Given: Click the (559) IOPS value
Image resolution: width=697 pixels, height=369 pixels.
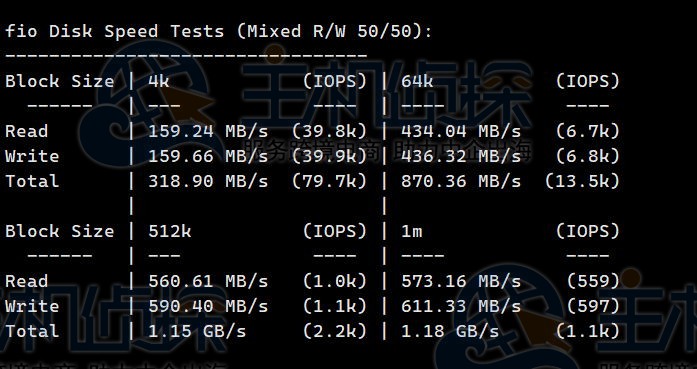Looking at the screenshot, I should 593,281.
